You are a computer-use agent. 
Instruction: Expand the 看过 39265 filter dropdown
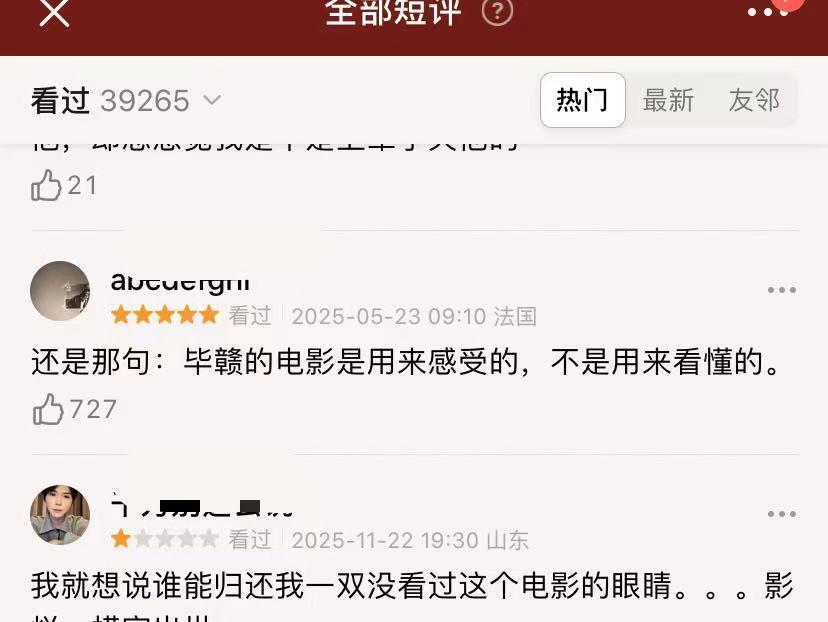tap(126, 100)
